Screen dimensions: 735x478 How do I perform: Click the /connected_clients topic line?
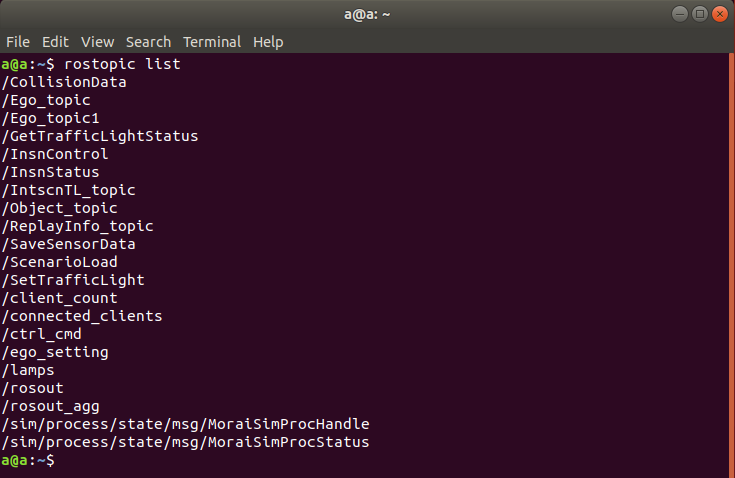click(x=82, y=316)
